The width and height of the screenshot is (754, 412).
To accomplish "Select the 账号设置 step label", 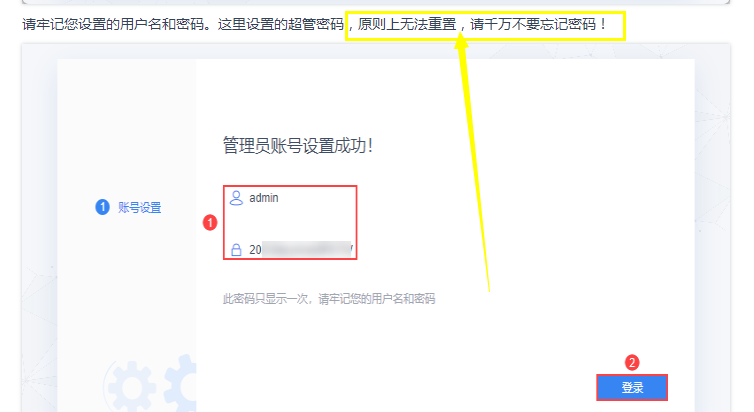I will (x=139, y=208).
